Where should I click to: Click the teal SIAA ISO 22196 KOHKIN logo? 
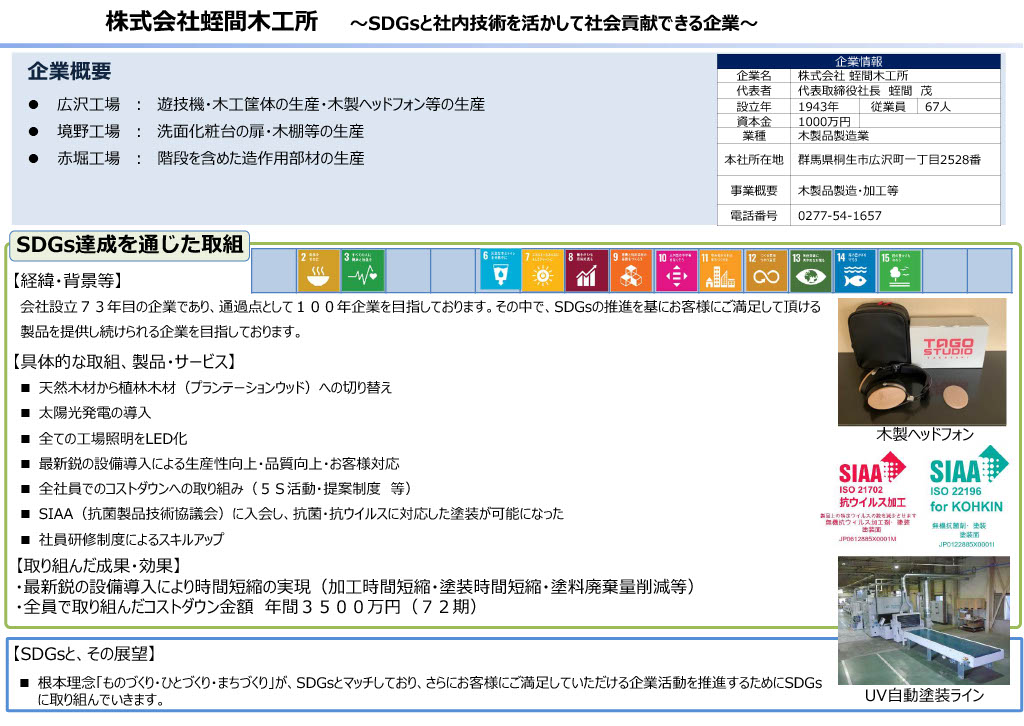[x=966, y=497]
